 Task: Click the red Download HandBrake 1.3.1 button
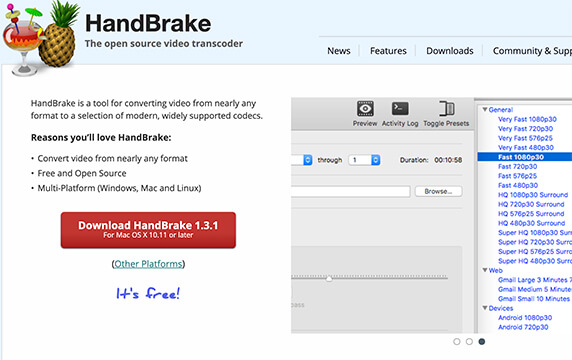tap(148, 230)
